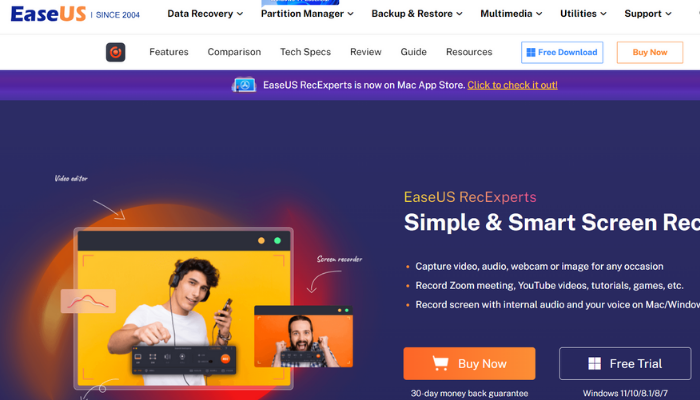Click the Mac App Store banner icon

click(x=244, y=85)
